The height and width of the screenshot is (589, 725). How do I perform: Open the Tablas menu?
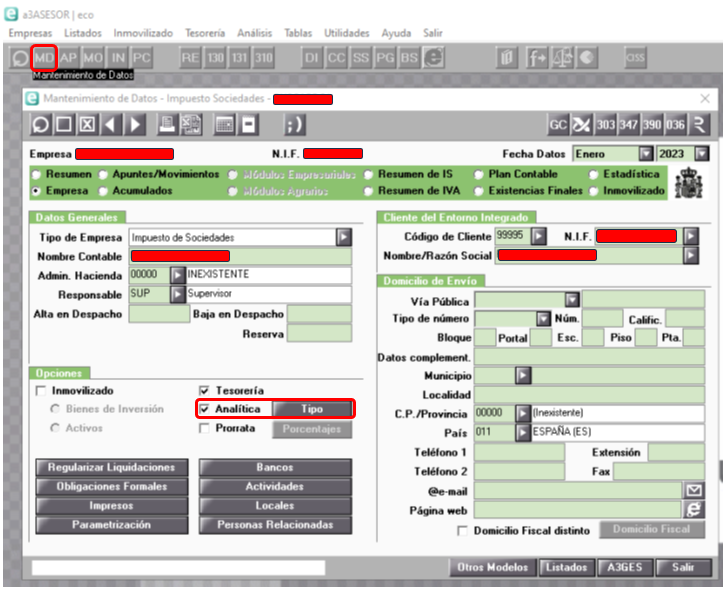click(x=298, y=33)
